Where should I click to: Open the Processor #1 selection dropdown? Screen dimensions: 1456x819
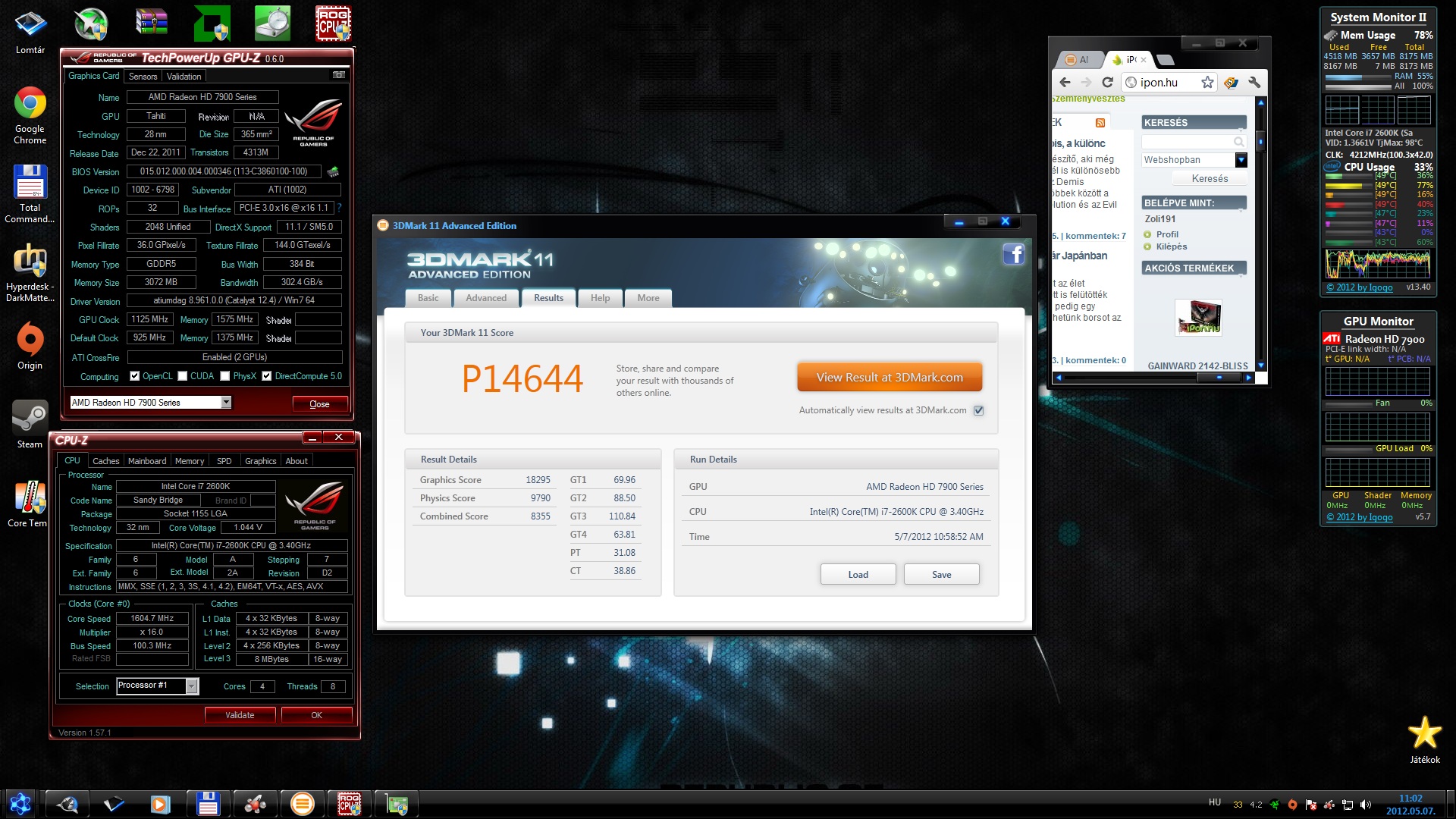(x=192, y=686)
